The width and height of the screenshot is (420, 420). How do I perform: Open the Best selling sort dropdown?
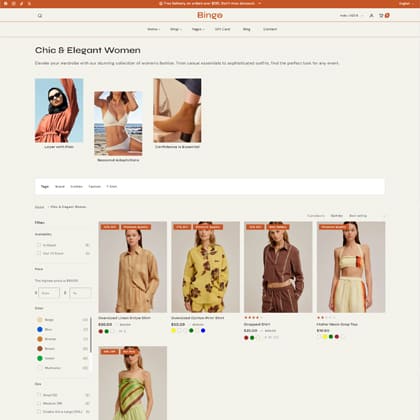(x=367, y=216)
